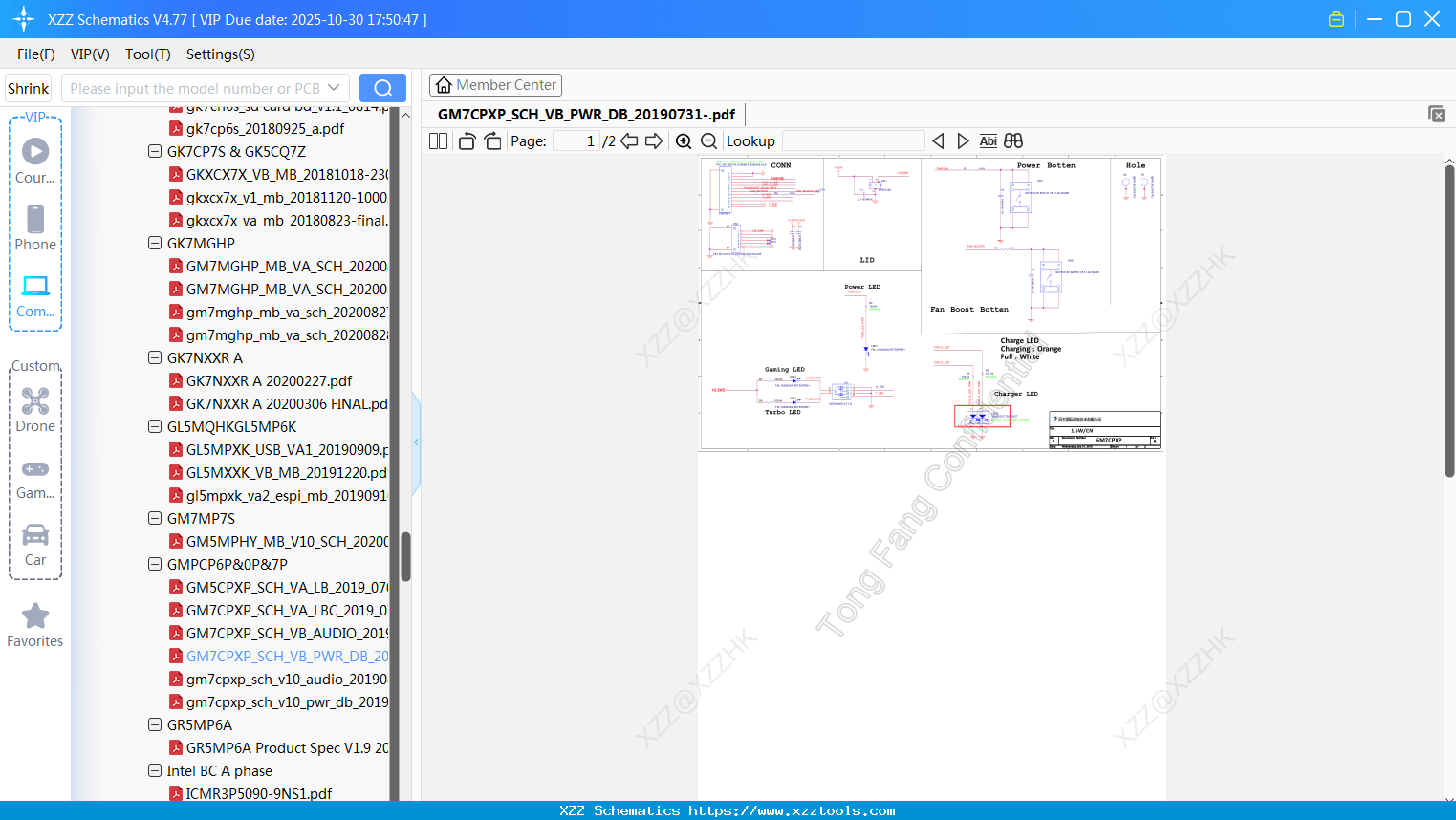Open gm7cpxp_sch_v10_audio file
The image size is (1456, 820).
pyautogui.click(x=287, y=679)
